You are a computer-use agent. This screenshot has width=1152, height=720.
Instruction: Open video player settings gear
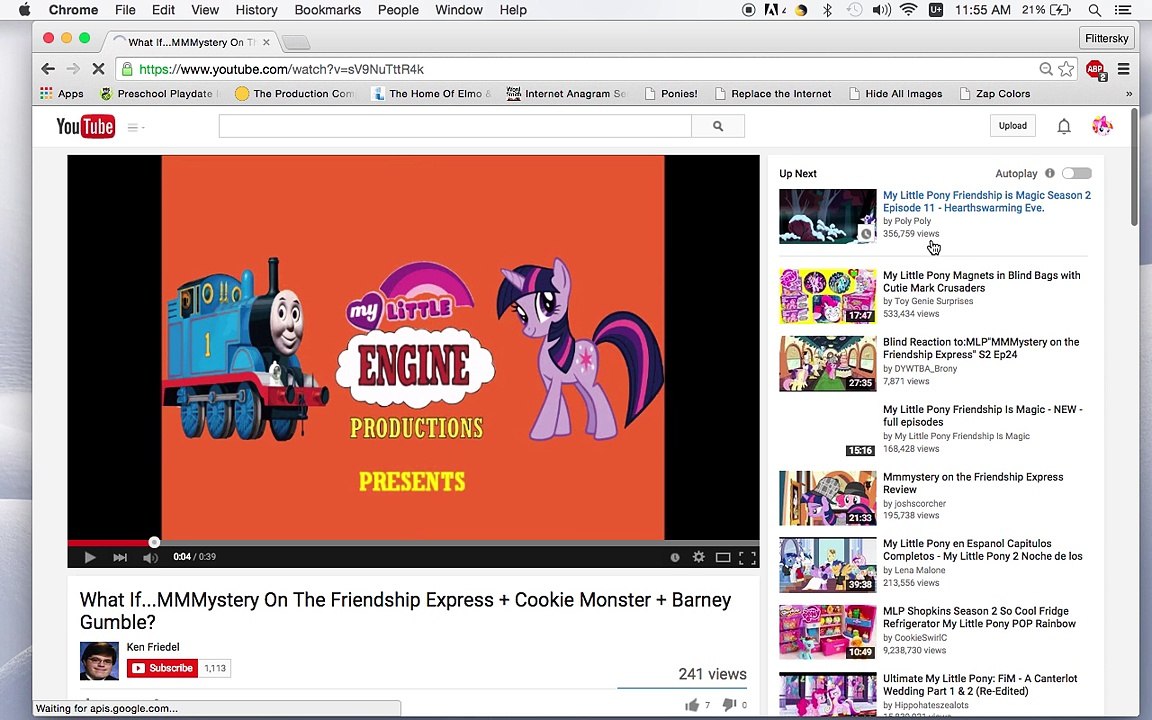click(x=699, y=557)
